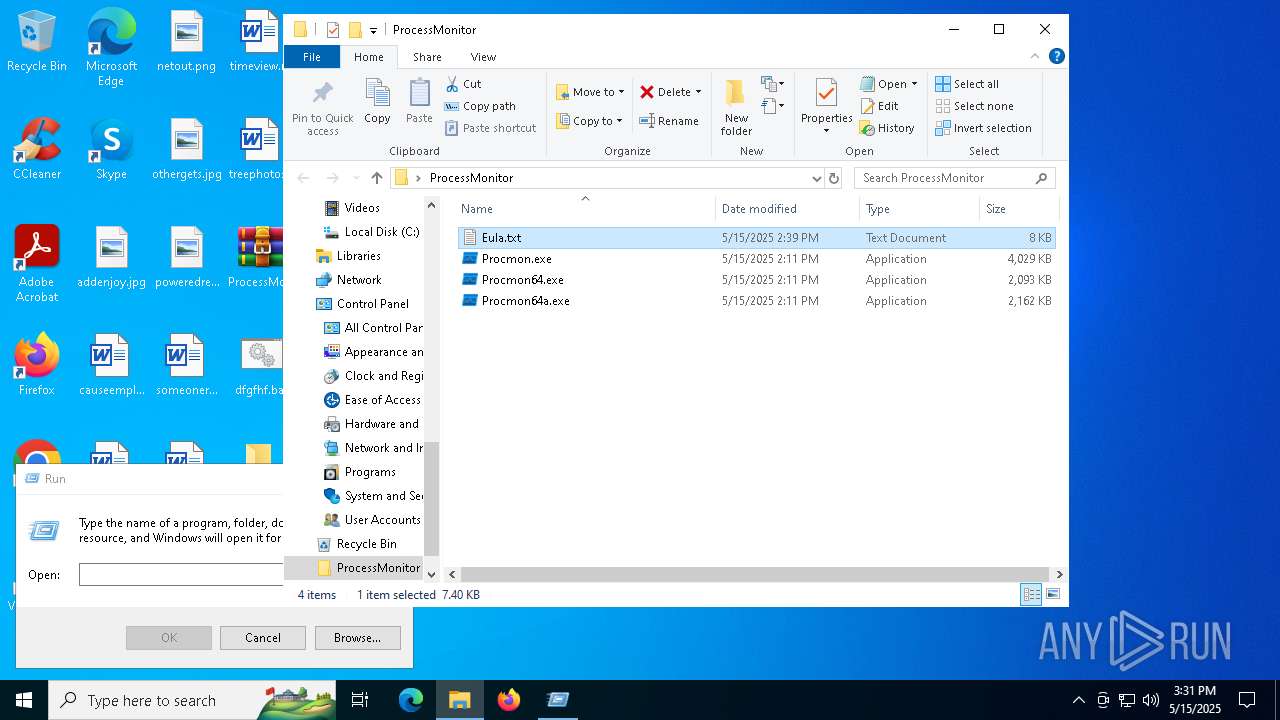Screen dimensions: 1280x720
Task: Click Copy path in ribbon
Action: point(480,106)
